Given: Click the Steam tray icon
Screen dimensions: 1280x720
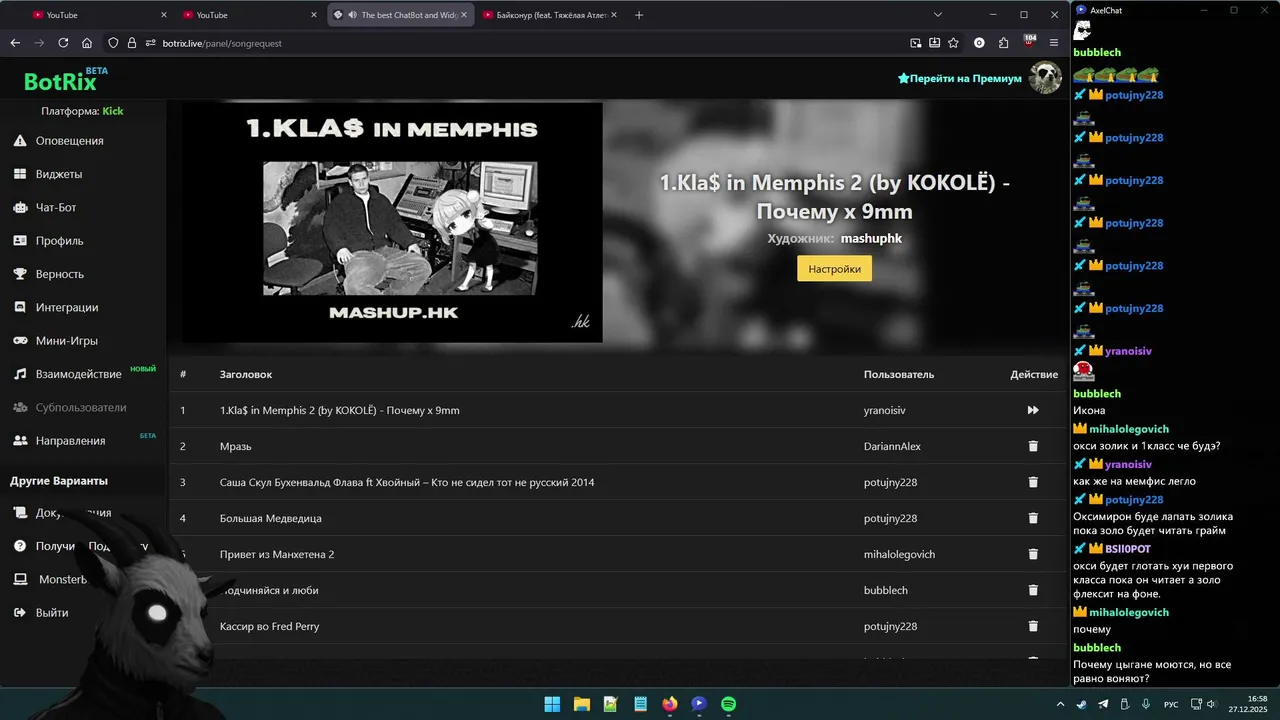Looking at the screenshot, I should point(1082,704).
